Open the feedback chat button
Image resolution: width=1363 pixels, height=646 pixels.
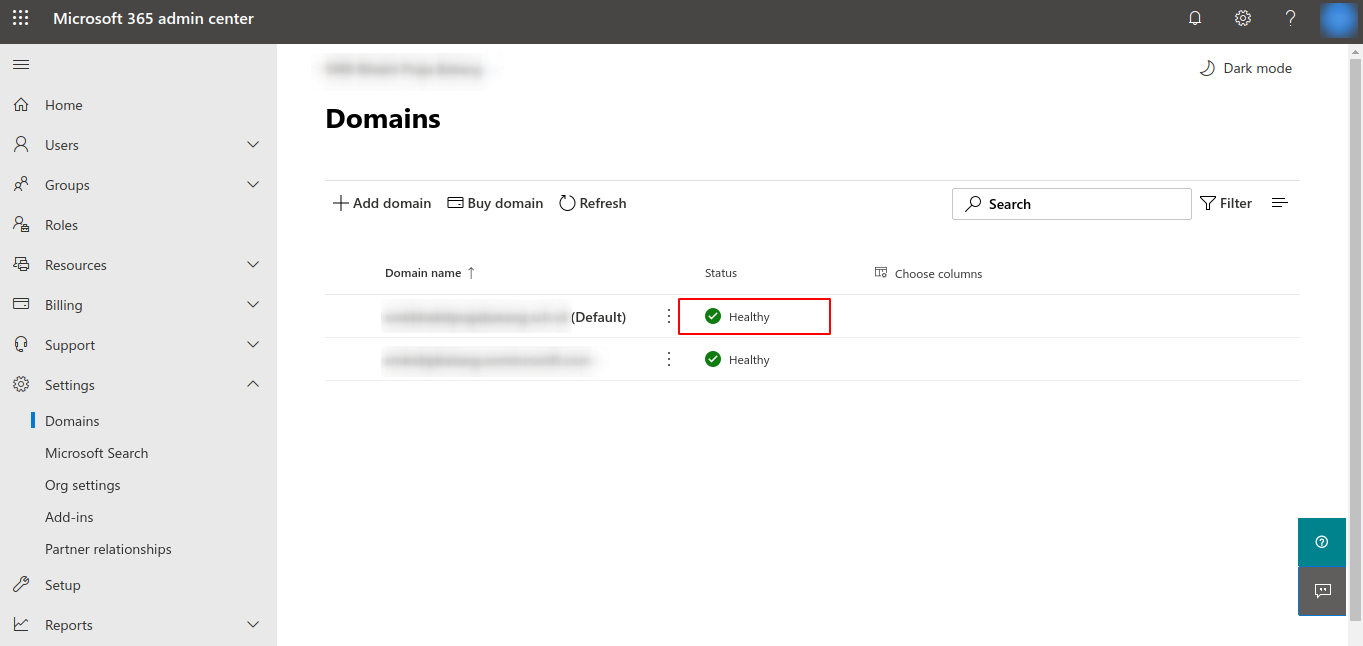[1322, 591]
